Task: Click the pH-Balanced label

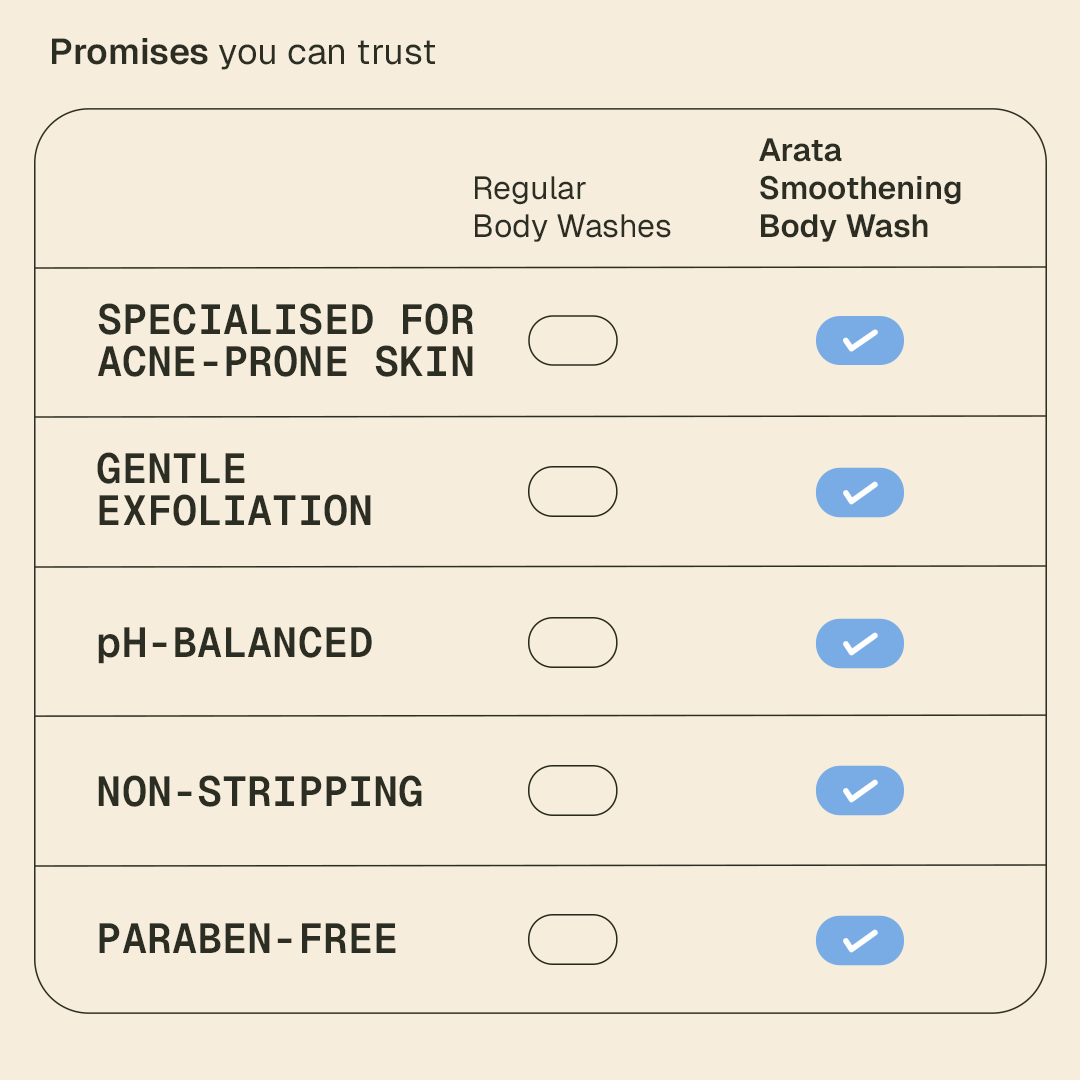Action: pyautogui.click(x=234, y=643)
